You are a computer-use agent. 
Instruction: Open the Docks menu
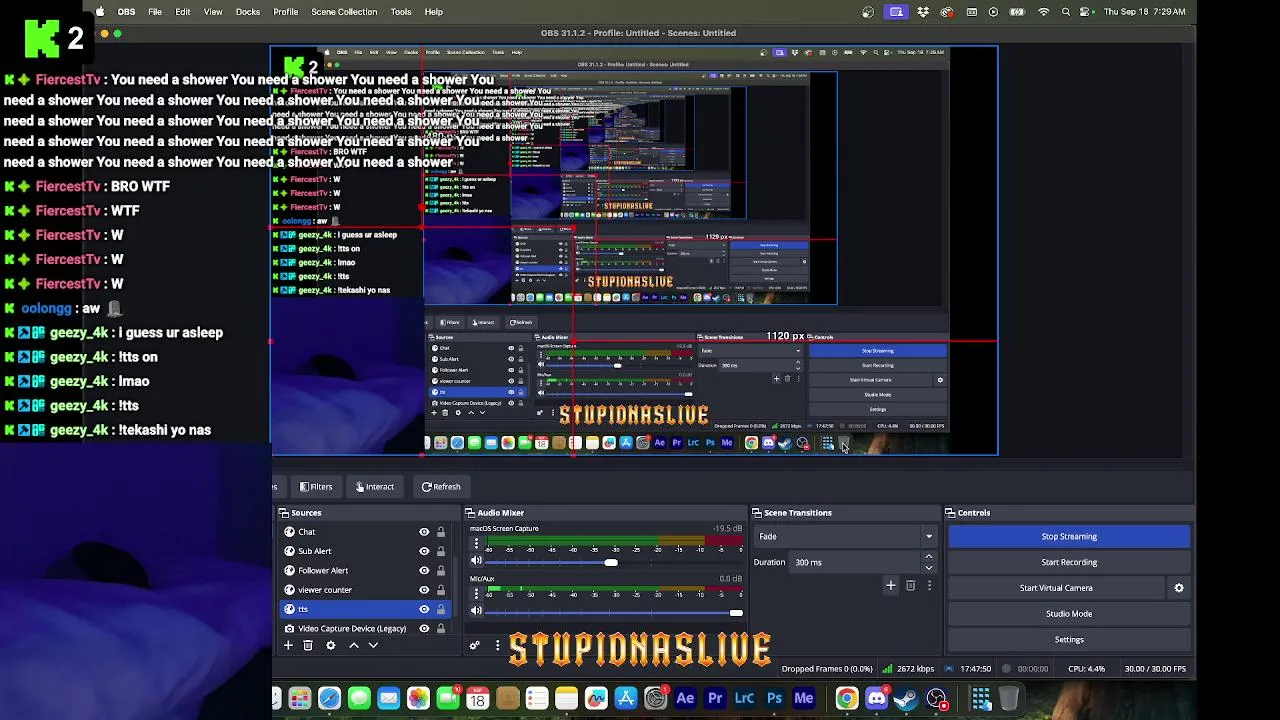(x=248, y=12)
